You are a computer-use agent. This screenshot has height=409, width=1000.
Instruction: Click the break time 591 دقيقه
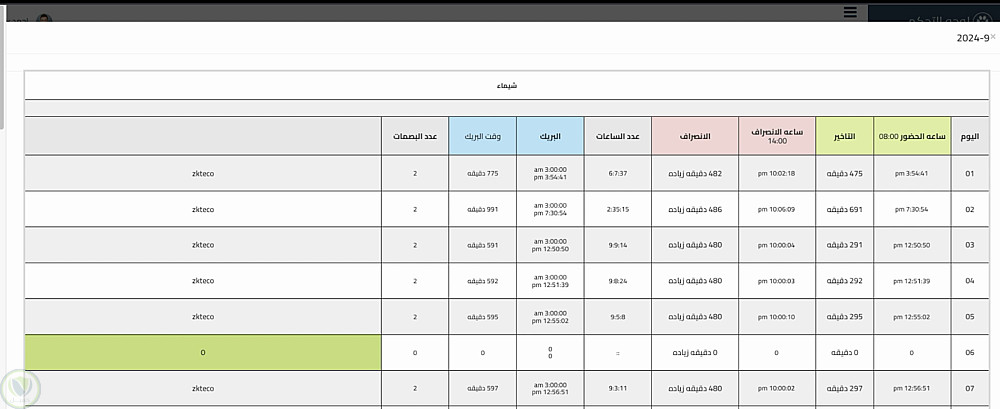(482, 245)
